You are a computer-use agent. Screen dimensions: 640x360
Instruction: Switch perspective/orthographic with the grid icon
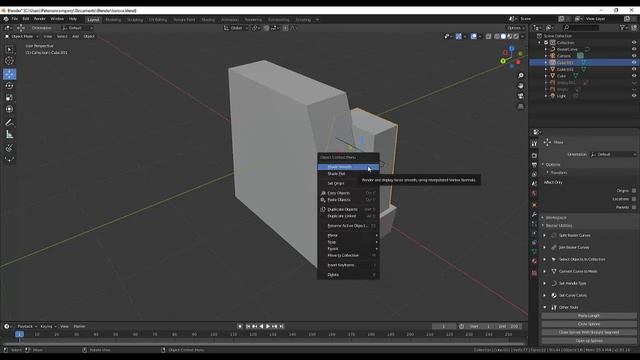pos(520,106)
